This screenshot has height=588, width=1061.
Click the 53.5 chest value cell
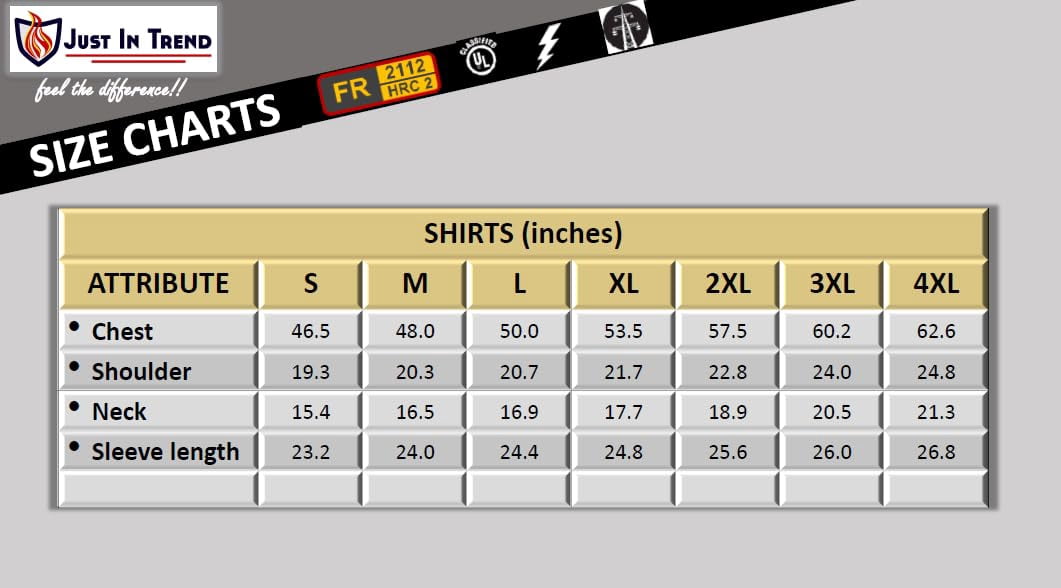pos(623,331)
